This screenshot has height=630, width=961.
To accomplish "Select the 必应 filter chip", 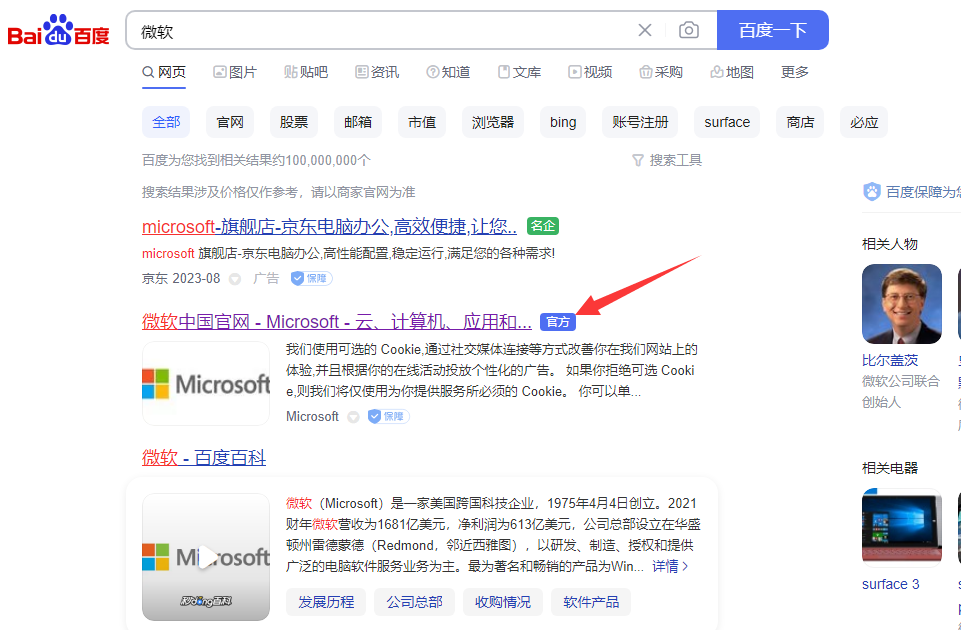I will coord(864,122).
